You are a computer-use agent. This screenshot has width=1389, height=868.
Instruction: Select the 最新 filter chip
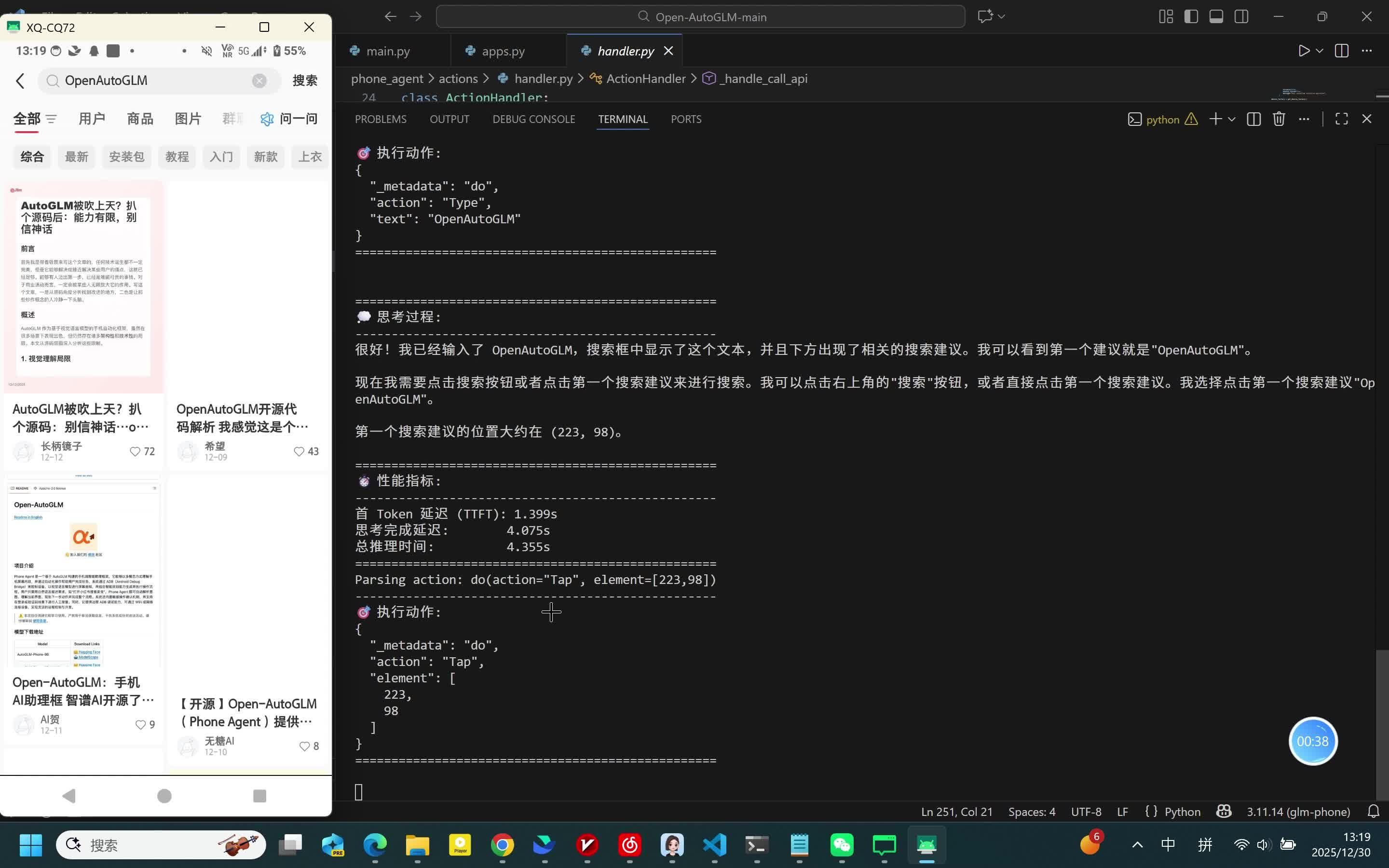coord(76,157)
